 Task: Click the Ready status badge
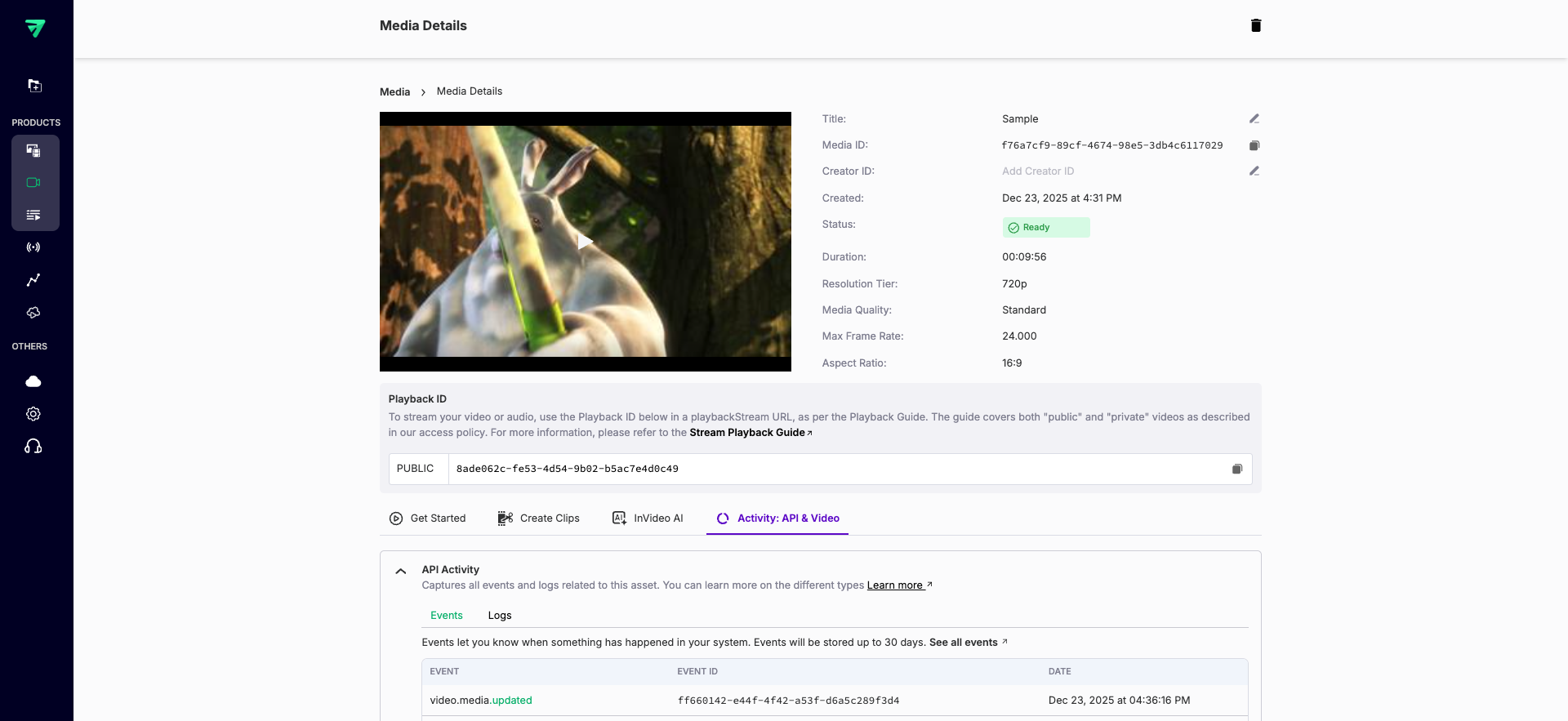(x=1046, y=228)
